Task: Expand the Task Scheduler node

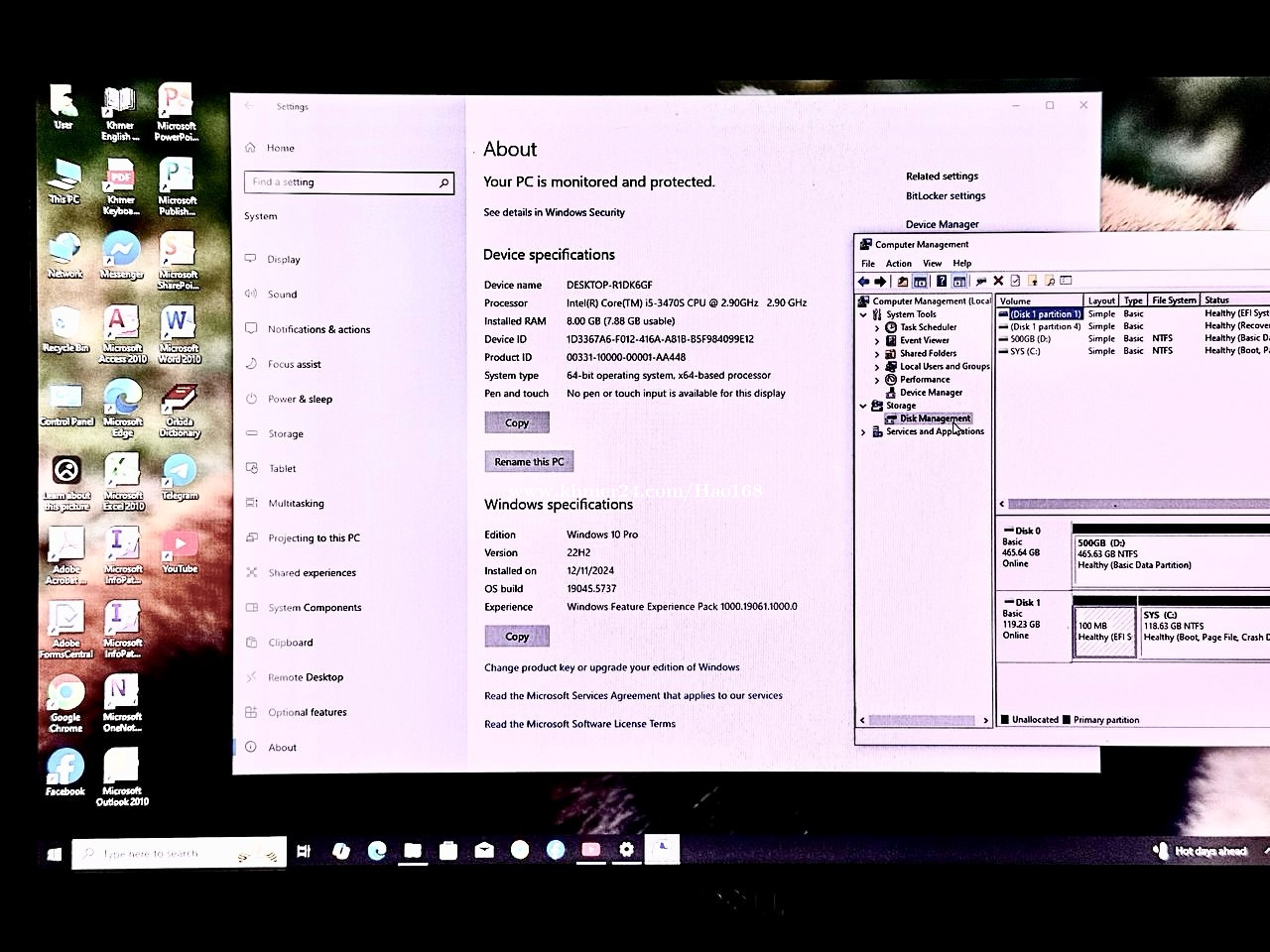Action: pyautogui.click(x=877, y=327)
